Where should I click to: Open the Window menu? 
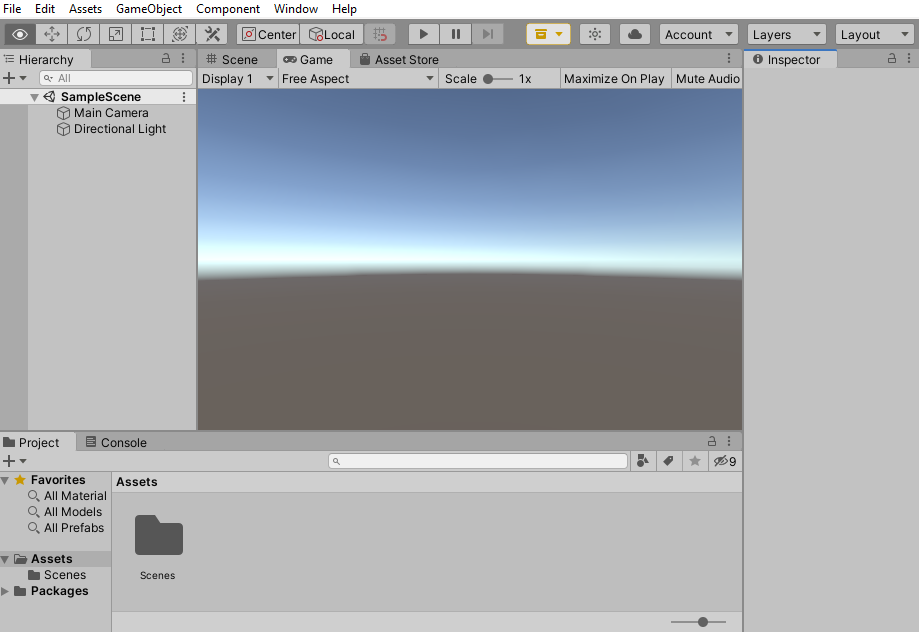[x=296, y=9]
